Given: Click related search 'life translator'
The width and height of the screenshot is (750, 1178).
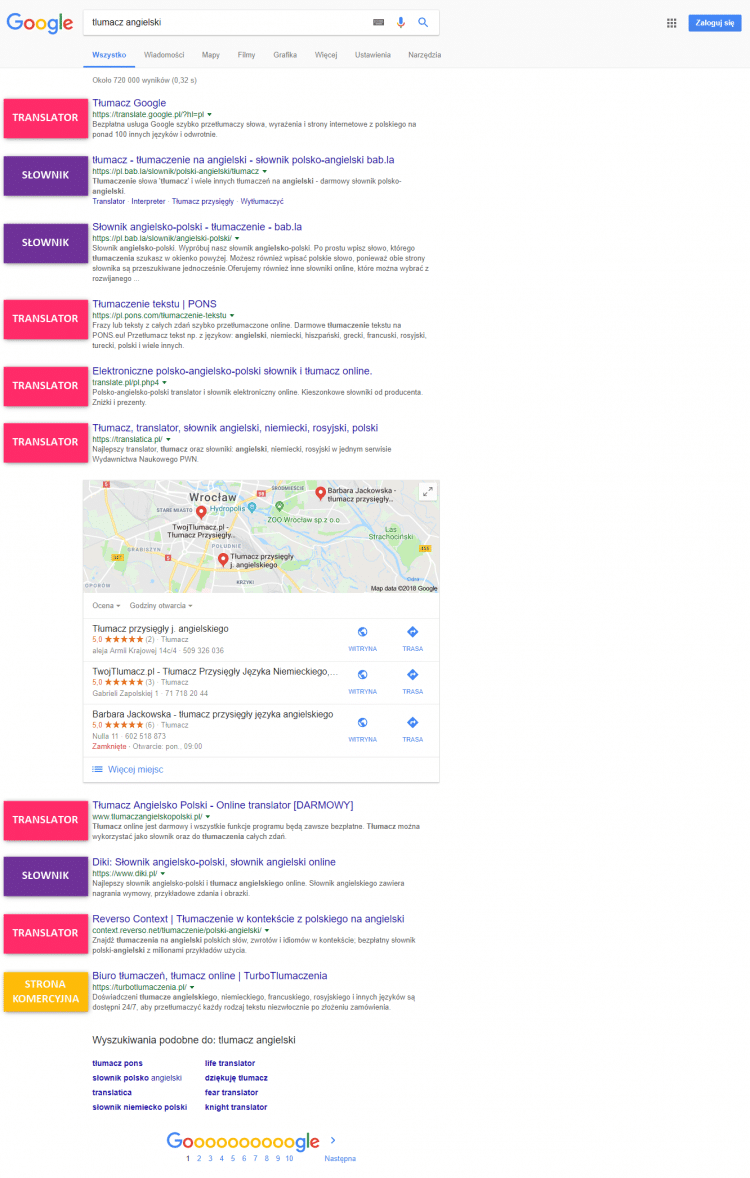Looking at the screenshot, I should point(230,1064).
